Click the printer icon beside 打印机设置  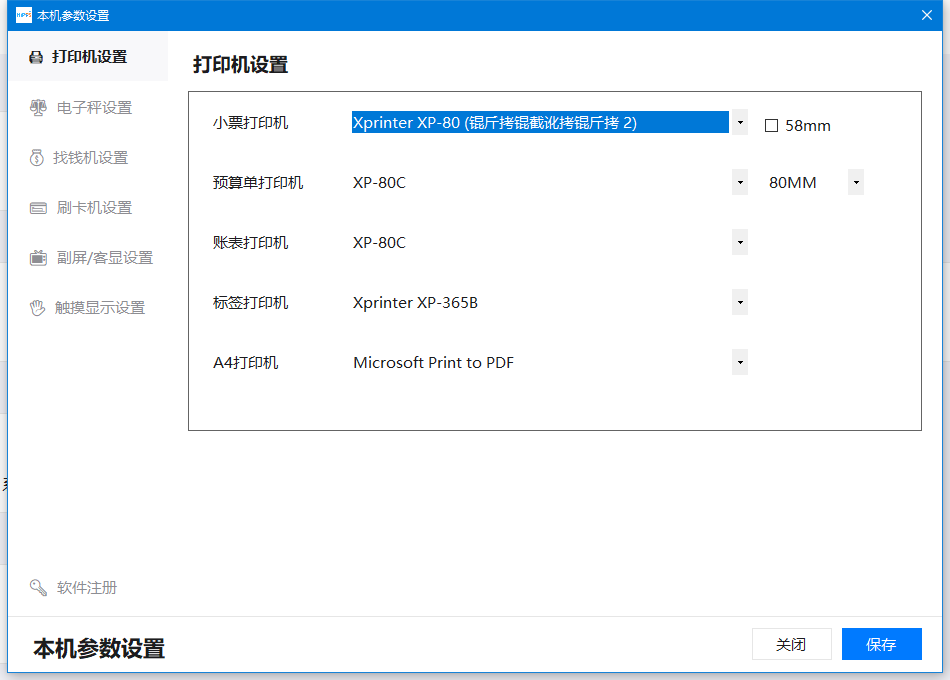pyautogui.click(x=36, y=57)
